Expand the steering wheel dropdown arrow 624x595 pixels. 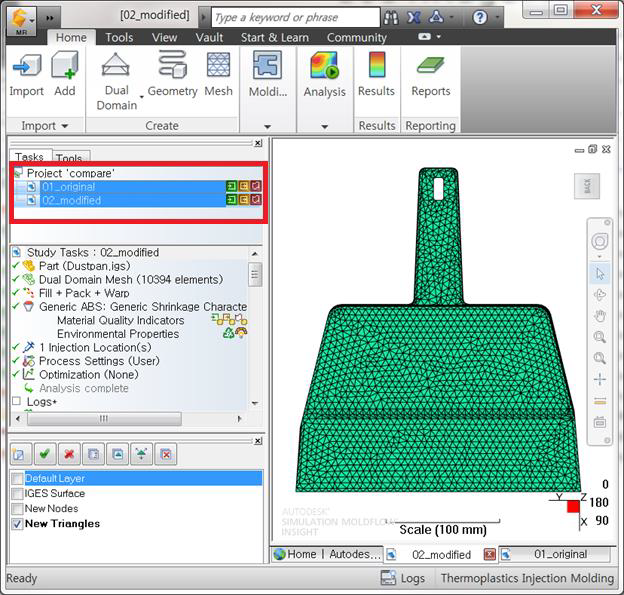coord(600,257)
